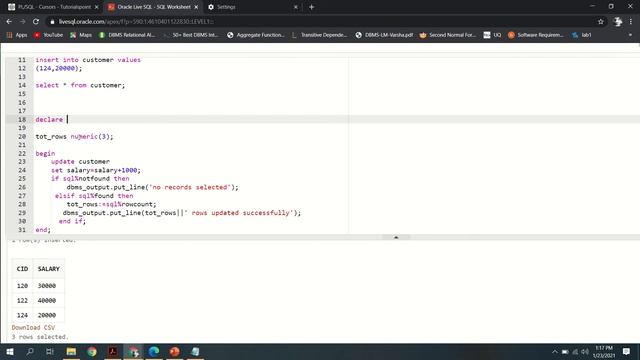This screenshot has width=640, height=360.
Task: Click the CID column header
Action: pos(22,269)
